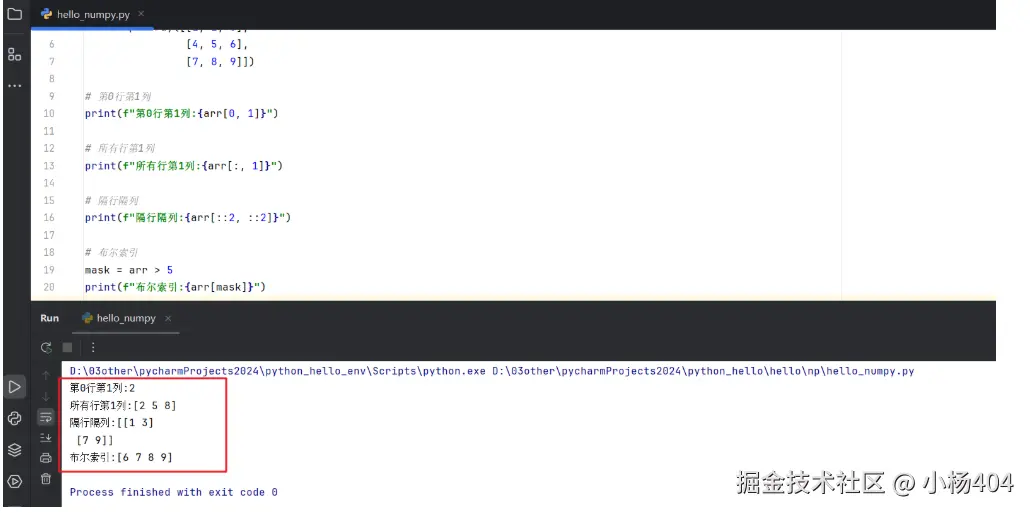Clear console with the trash icon

[x=46, y=479]
